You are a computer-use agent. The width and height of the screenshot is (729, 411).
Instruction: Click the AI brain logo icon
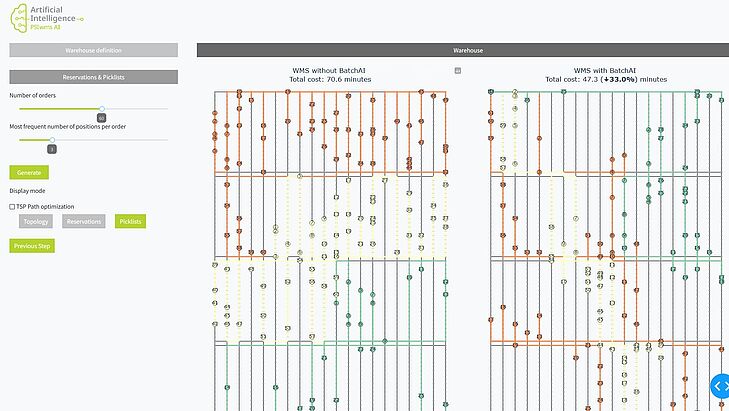21,17
